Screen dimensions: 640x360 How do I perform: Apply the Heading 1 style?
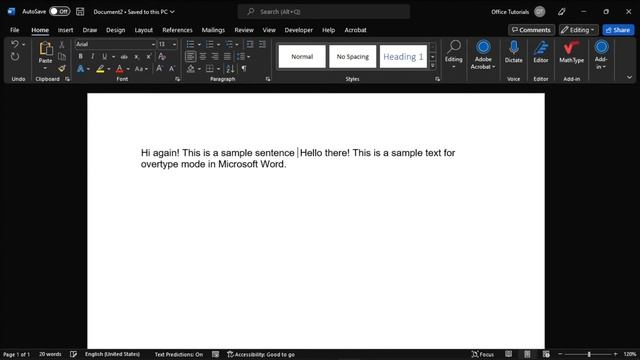[x=403, y=56]
